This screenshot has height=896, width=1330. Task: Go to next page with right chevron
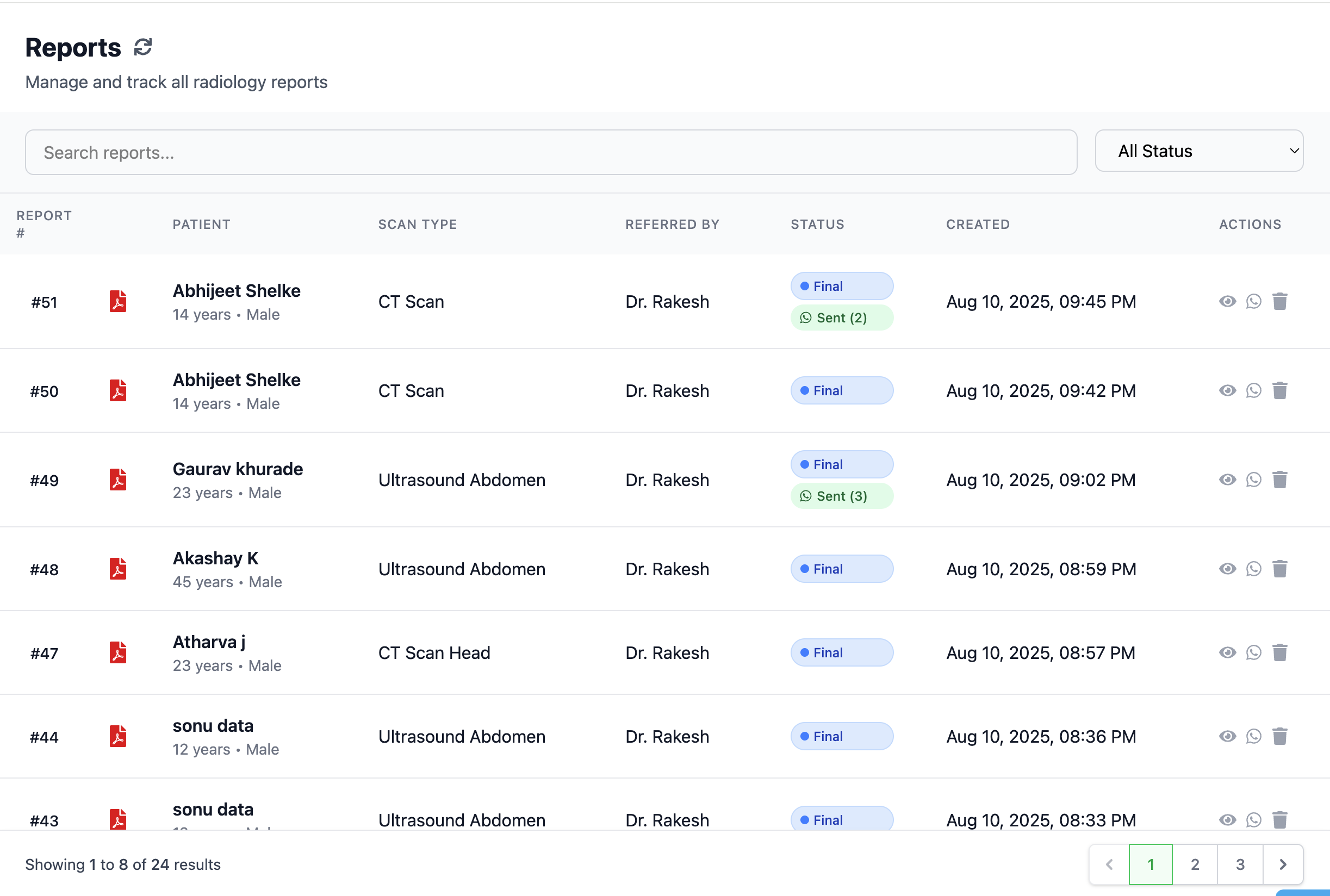(1283, 864)
